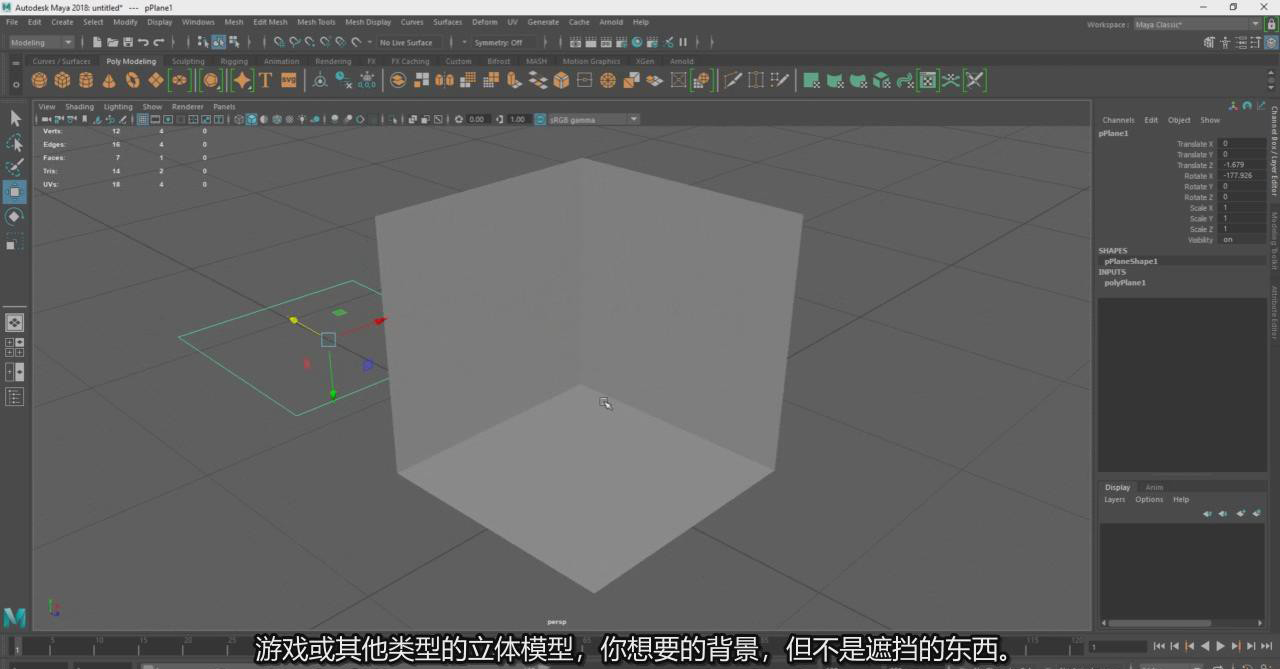Toggle the four-view layout button
This screenshot has width=1280, height=669.
coord(15,347)
